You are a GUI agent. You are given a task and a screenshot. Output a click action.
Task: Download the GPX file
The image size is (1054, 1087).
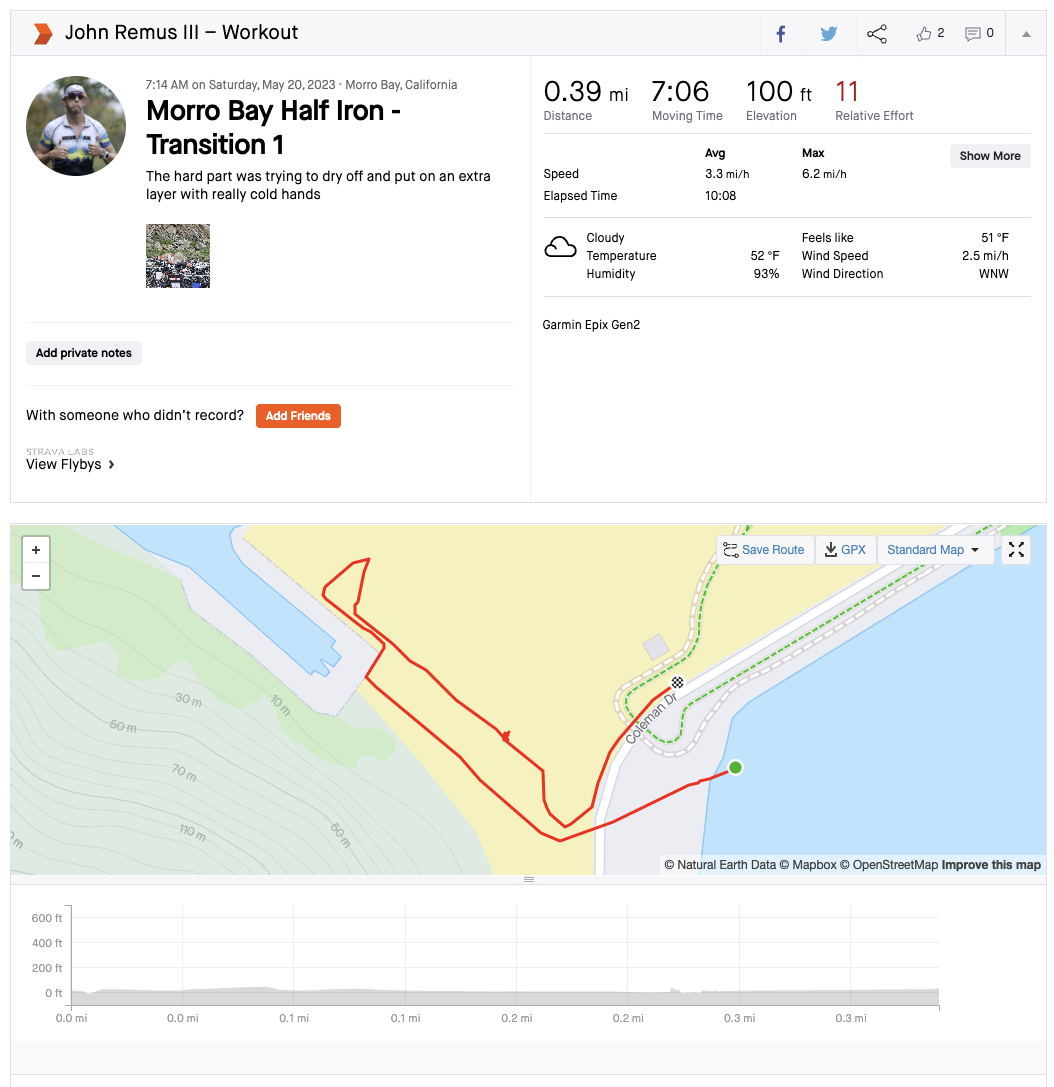click(846, 550)
